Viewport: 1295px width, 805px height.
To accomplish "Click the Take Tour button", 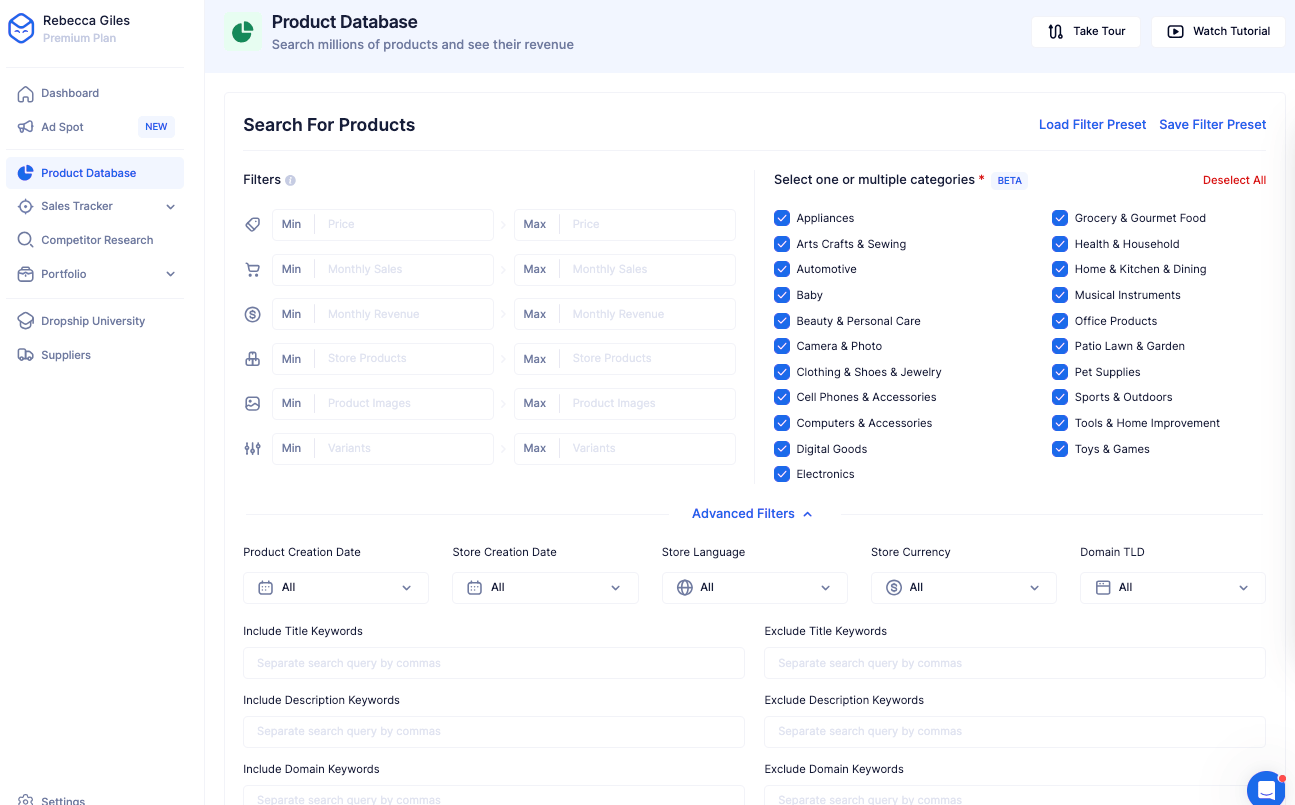I will [1086, 31].
